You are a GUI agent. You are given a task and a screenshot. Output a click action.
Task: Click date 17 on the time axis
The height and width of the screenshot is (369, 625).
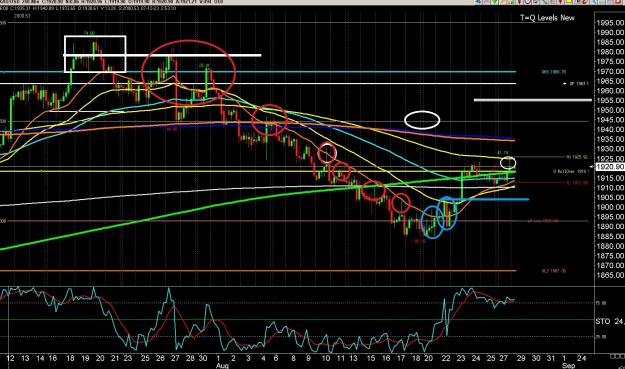tap(401, 358)
